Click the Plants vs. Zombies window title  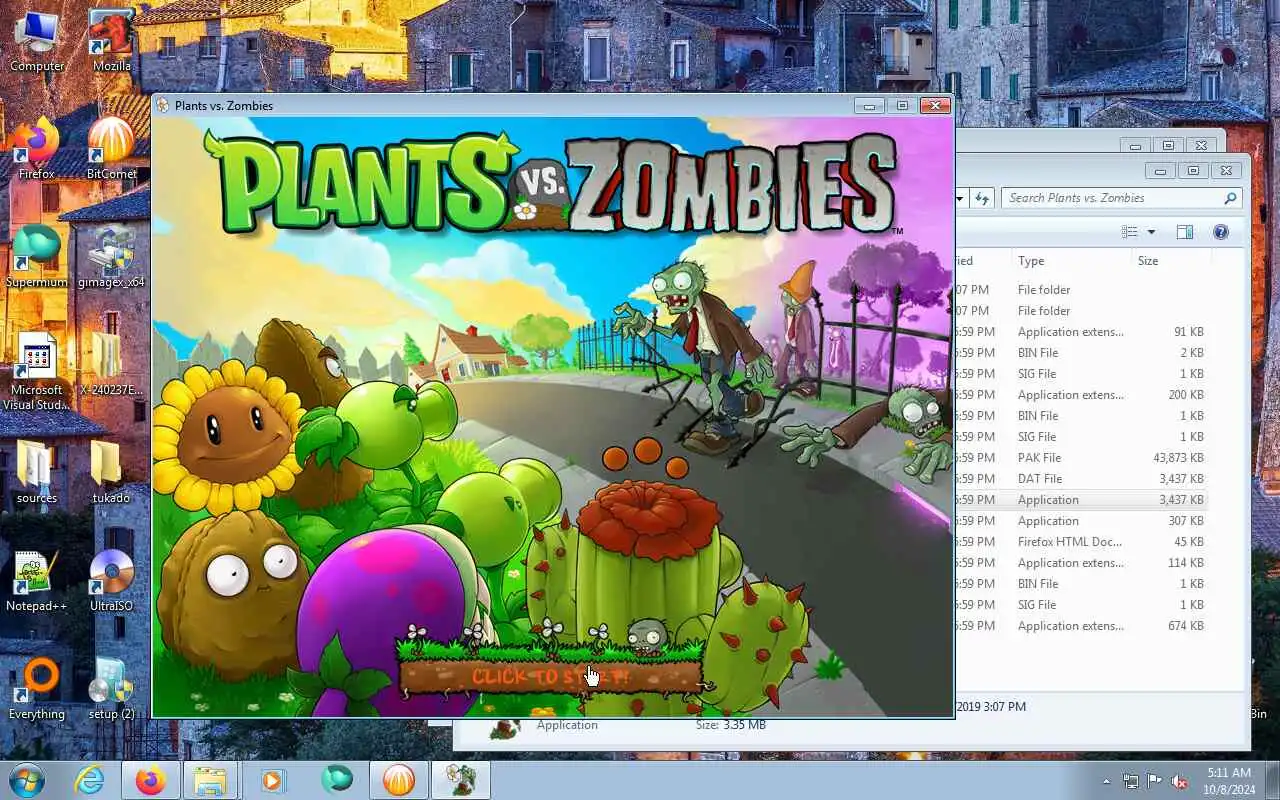coord(224,106)
